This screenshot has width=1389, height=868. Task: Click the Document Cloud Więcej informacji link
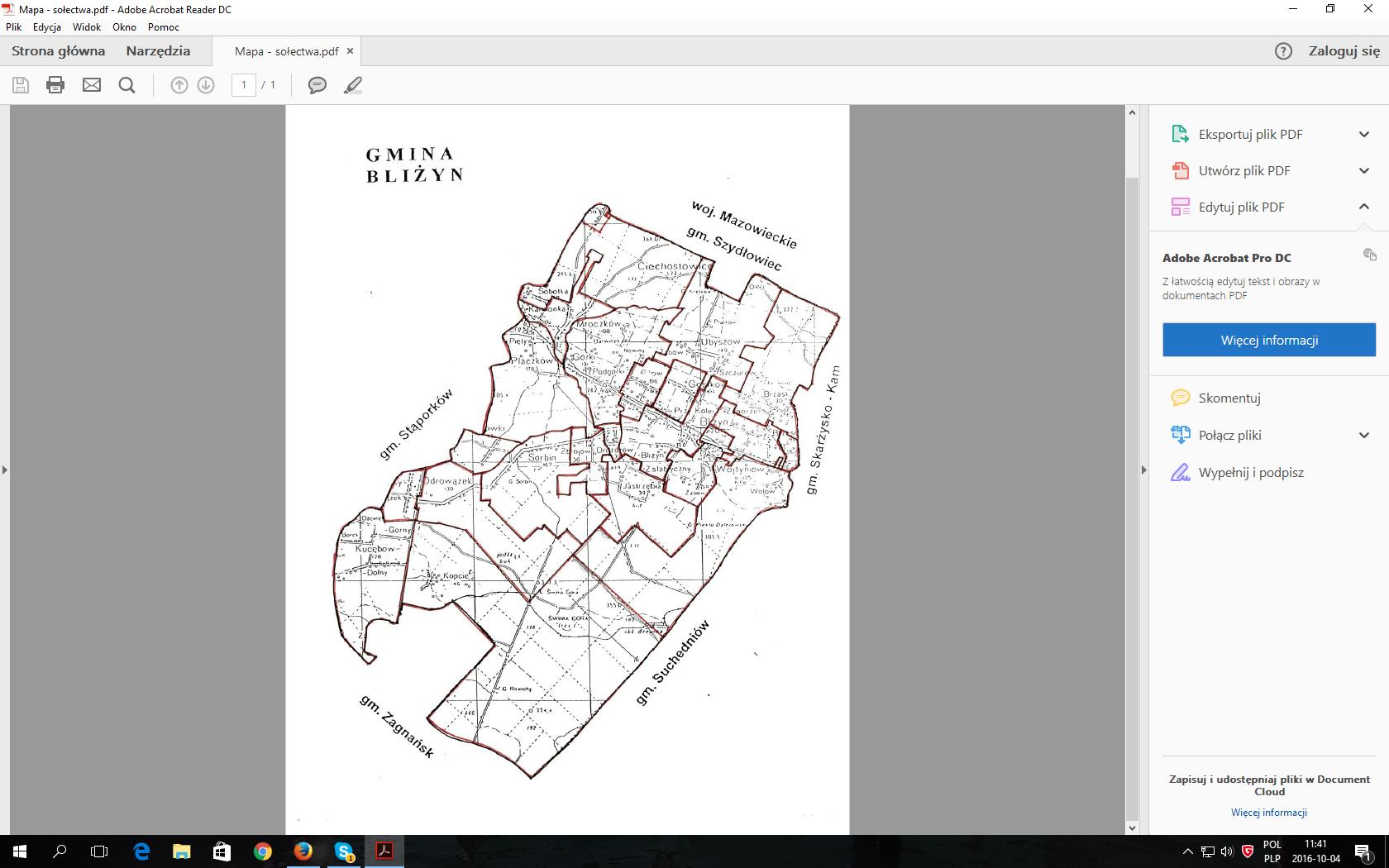(x=1269, y=813)
